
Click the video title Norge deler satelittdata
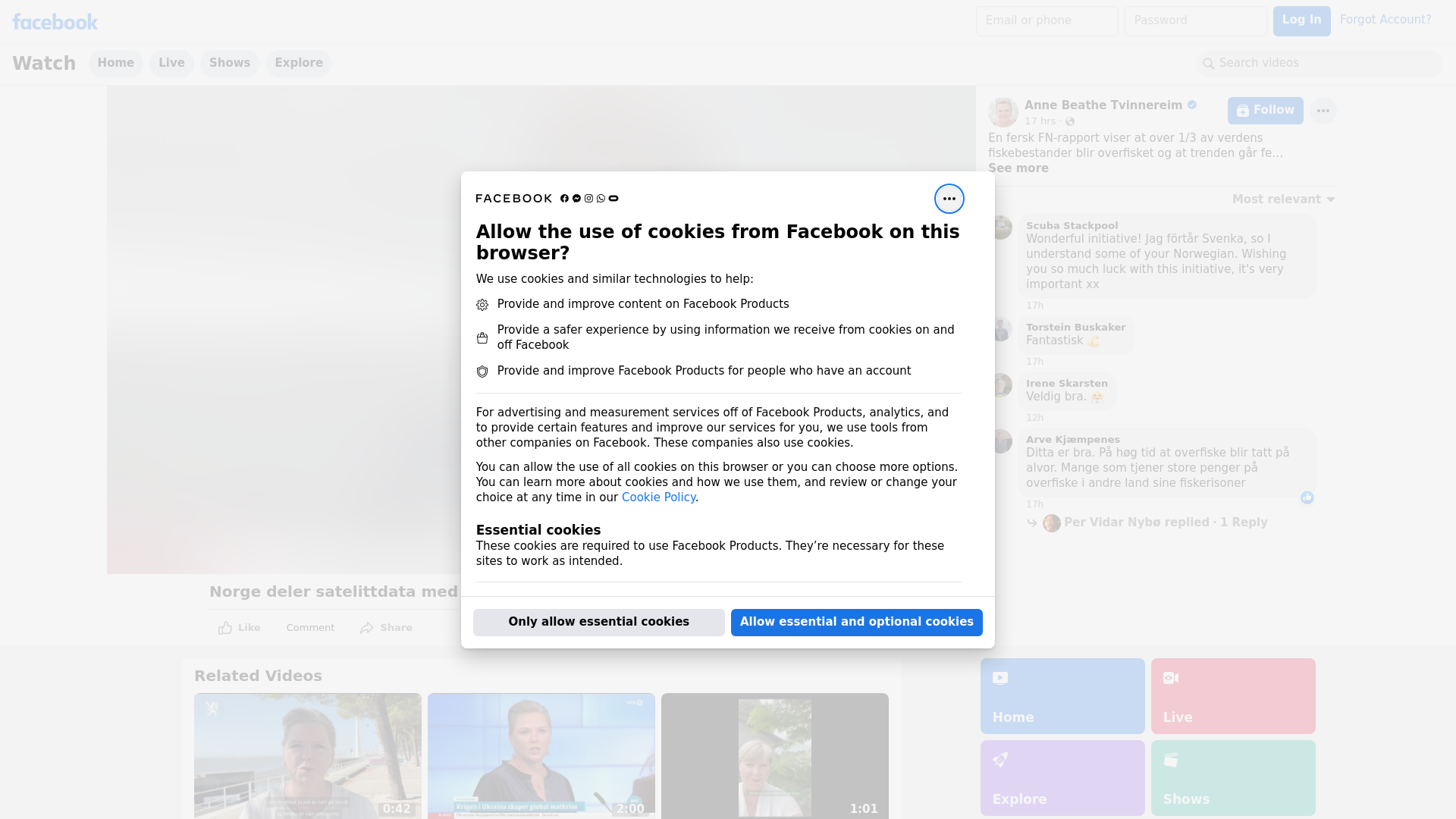click(x=334, y=592)
